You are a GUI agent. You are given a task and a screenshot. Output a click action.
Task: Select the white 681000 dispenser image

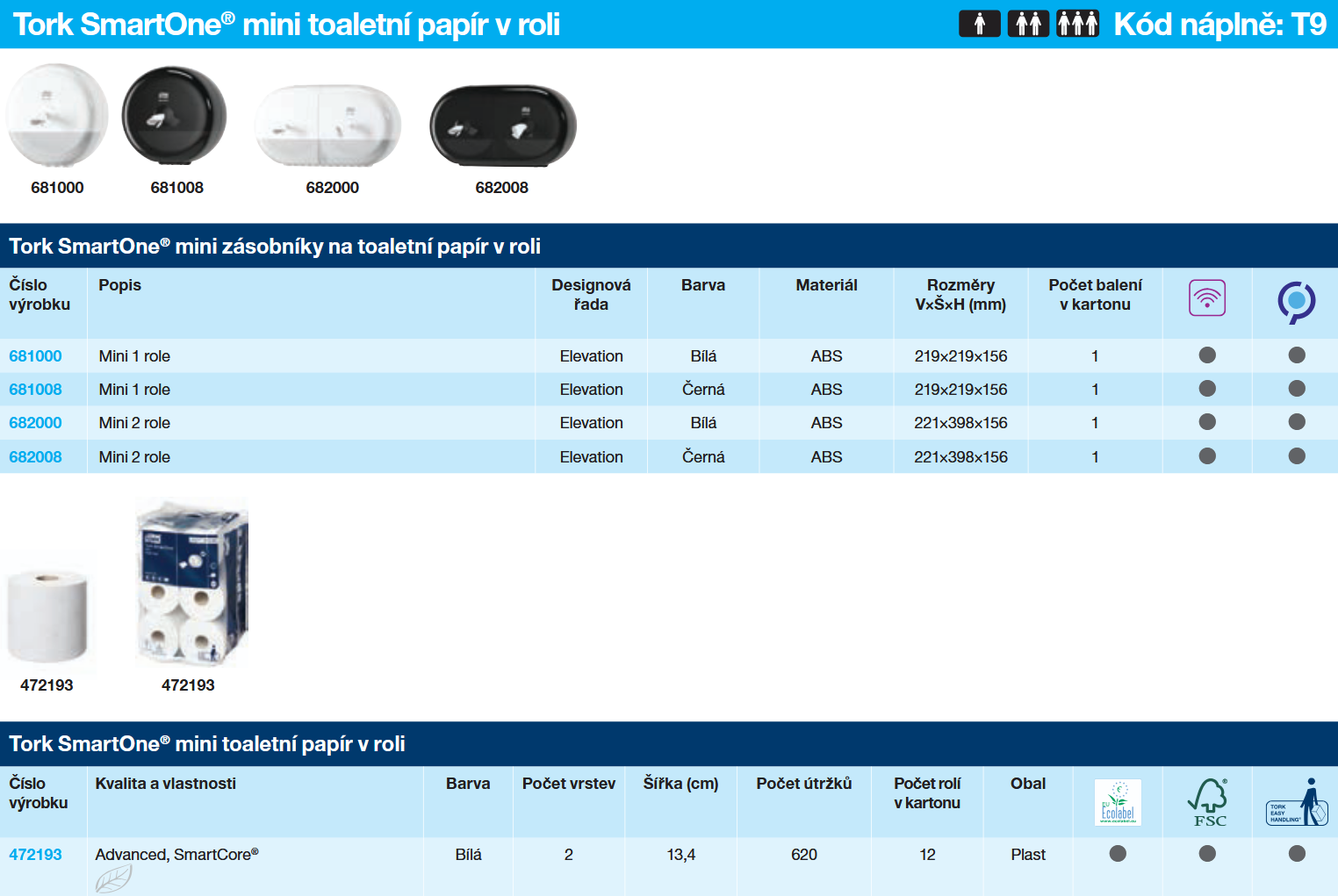(x=57, y=115)
